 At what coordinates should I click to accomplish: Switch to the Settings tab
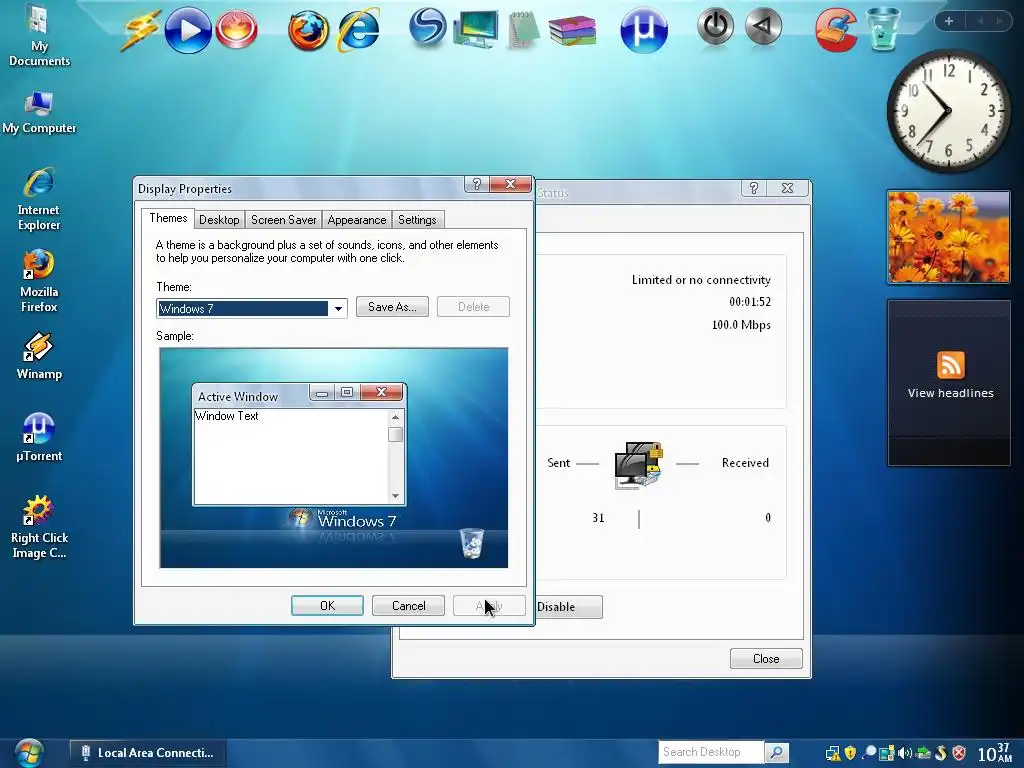417,220
